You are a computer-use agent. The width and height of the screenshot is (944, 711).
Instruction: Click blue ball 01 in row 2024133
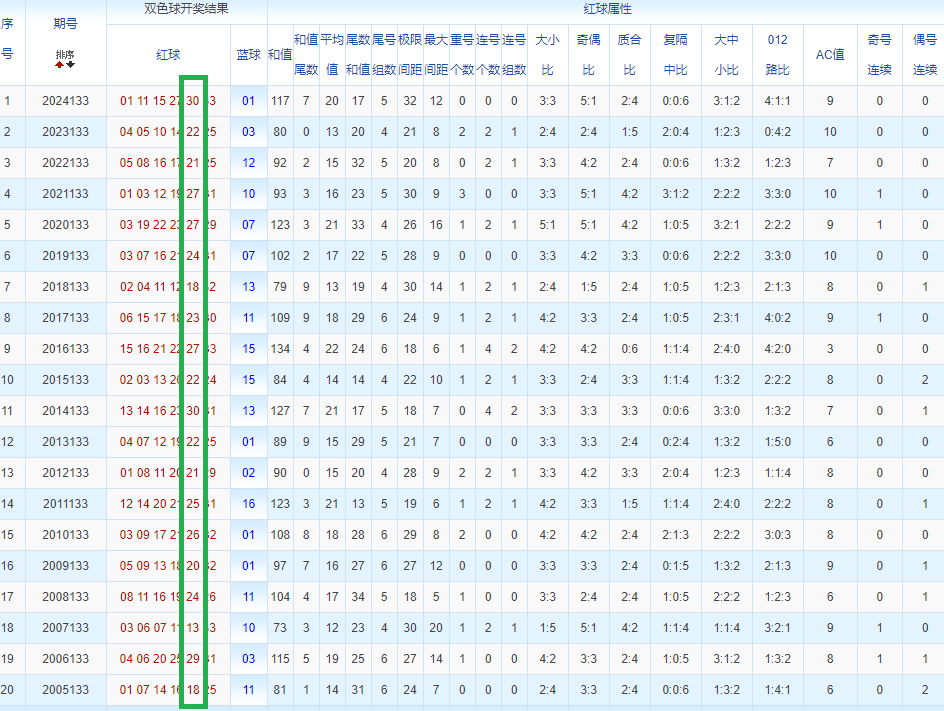[x=249, y=101]
